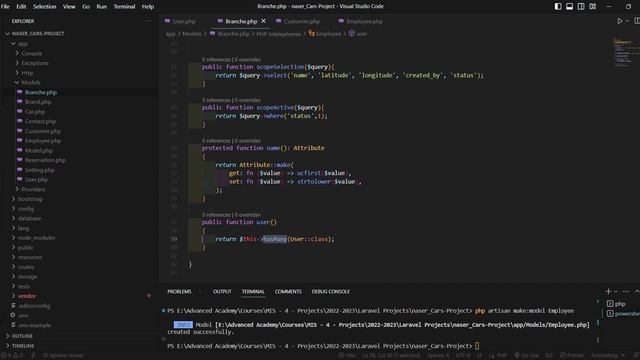Expand the Http folder
The height and width of the screenshot is (360, 640).
coord(17,73)
